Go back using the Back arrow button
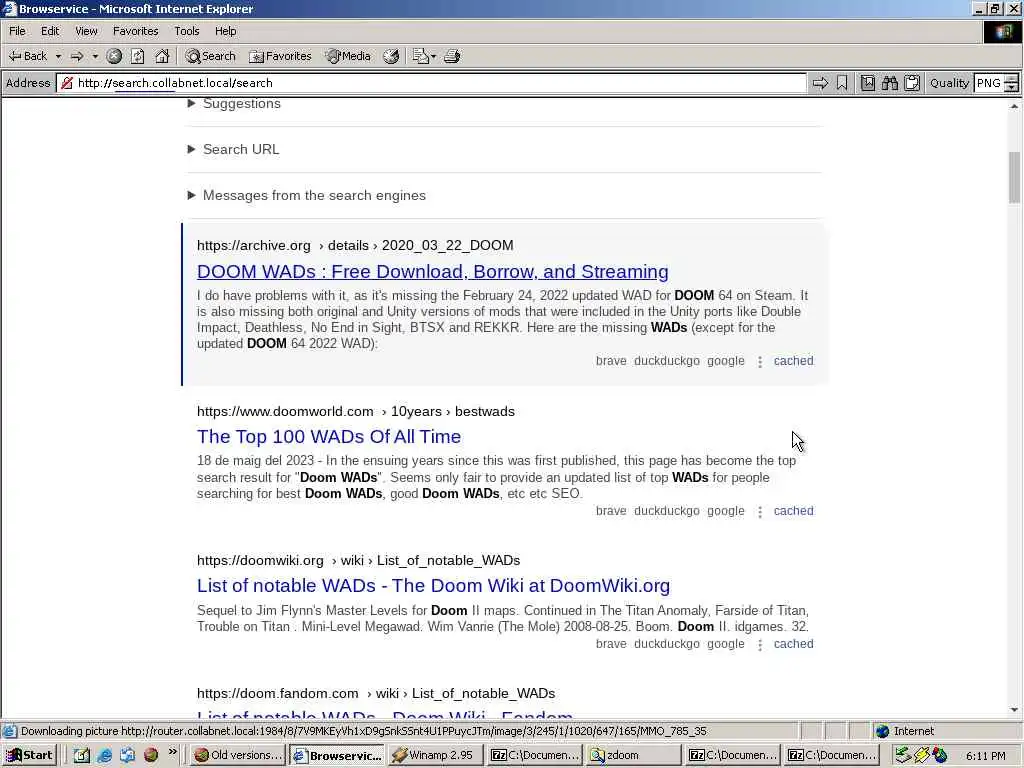Viewport: 1024px width, 768px height. coord(27,56)
